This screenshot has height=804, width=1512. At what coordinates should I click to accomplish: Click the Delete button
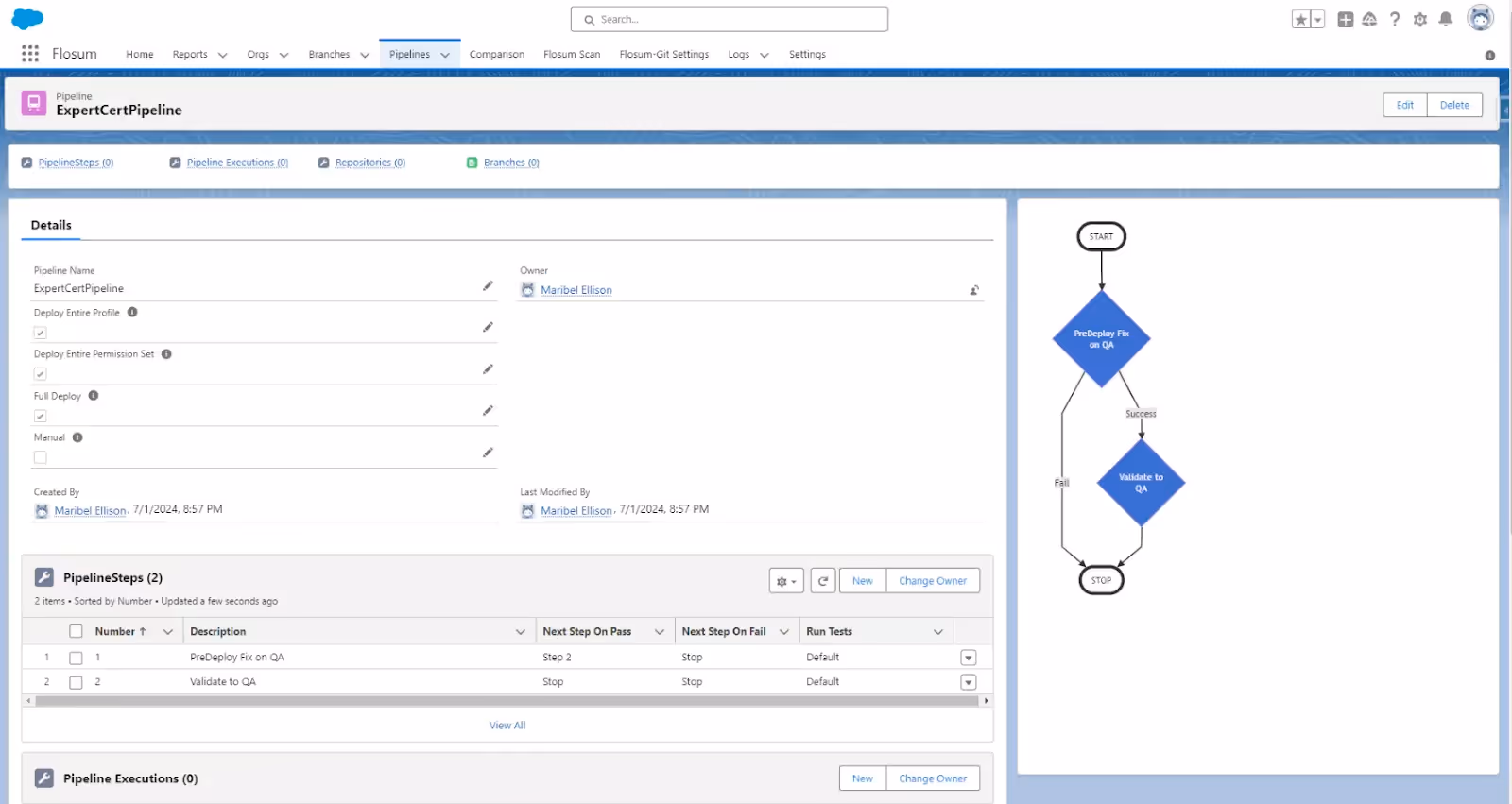click(1454, 105)
